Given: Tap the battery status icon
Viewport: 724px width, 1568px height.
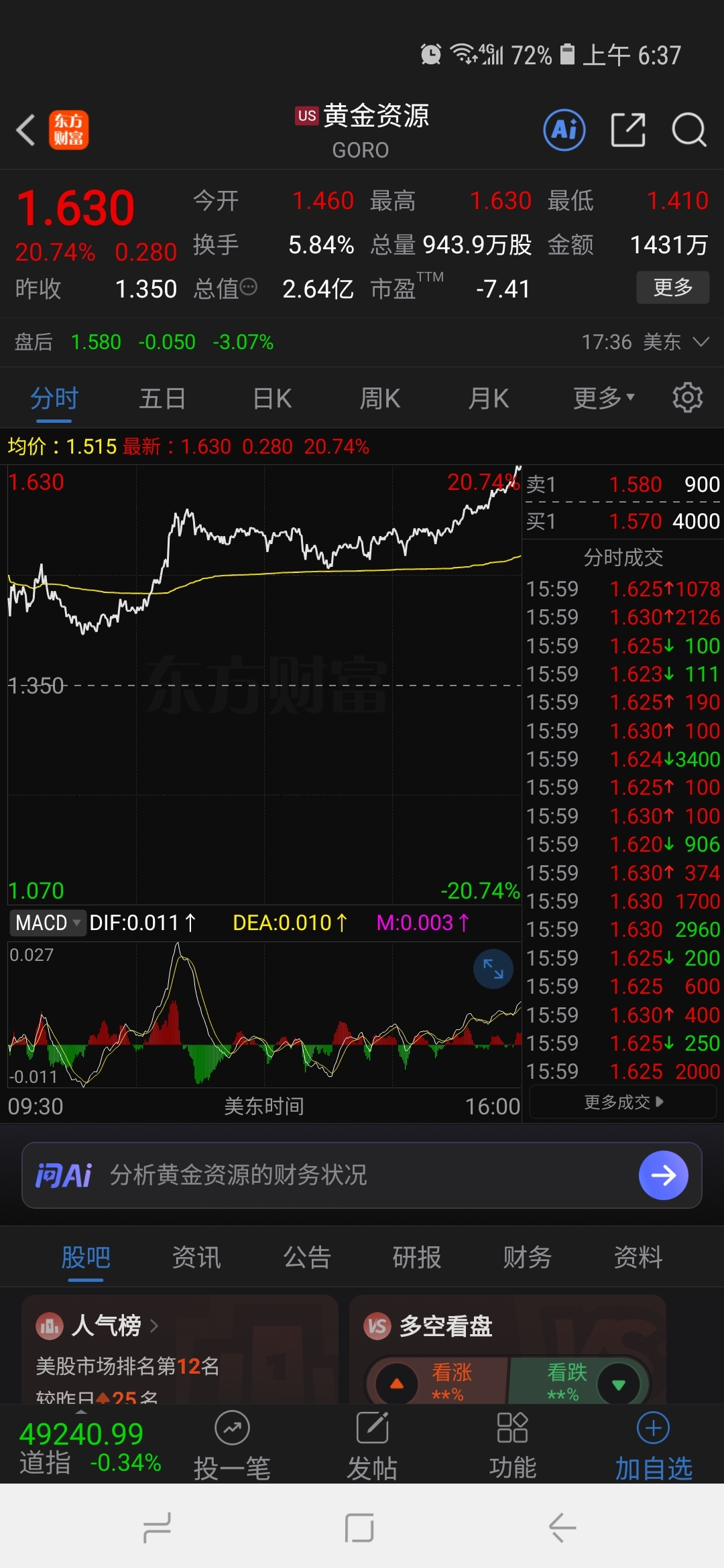Looking at the screenshot, I should pos(567,54).
